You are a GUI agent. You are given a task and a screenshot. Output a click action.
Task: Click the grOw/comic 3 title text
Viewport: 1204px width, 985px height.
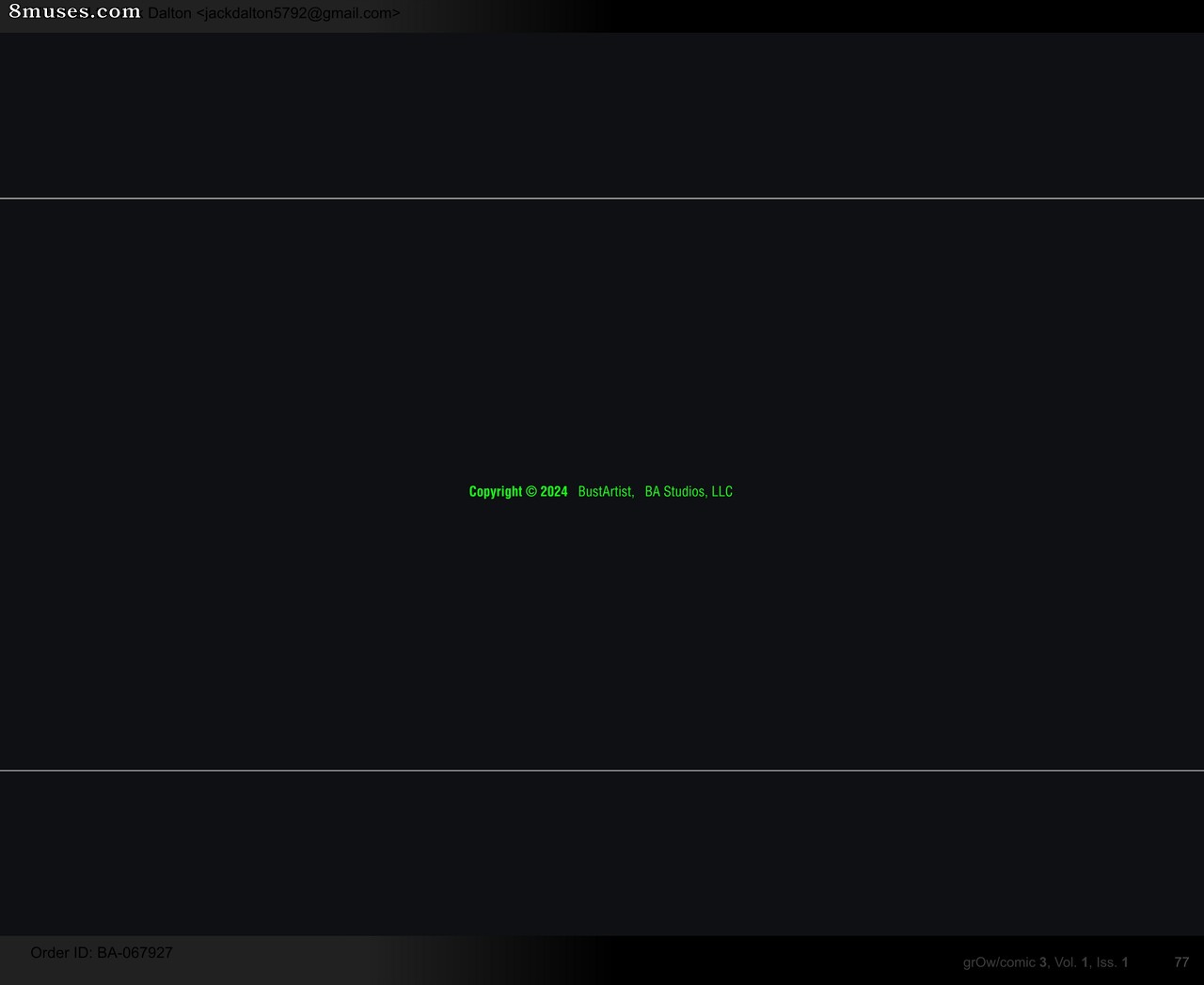point(1005,962)
